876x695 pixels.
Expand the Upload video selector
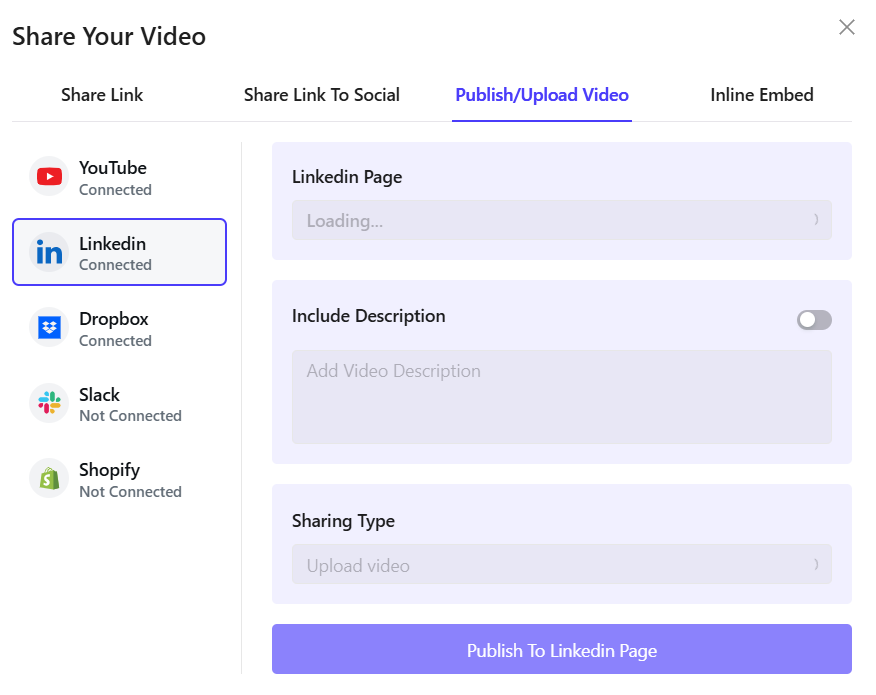(561, 564)
